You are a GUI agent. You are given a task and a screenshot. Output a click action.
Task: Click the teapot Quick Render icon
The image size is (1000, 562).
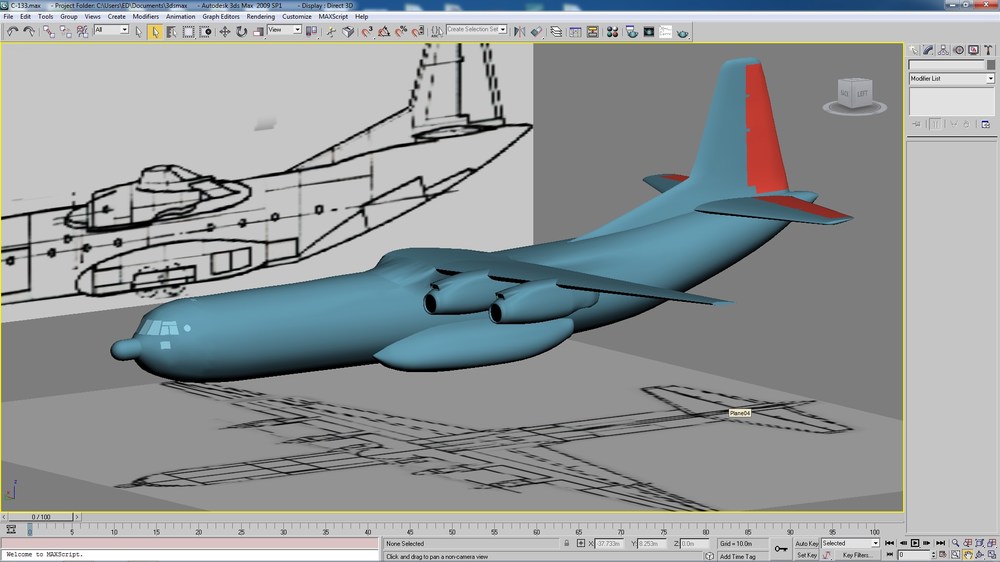[682, 32]
